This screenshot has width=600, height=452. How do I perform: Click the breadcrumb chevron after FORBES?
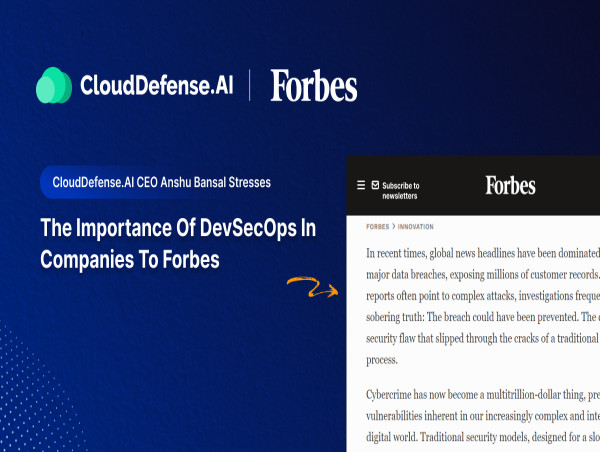pyautogui.click(x=393, y=227)
